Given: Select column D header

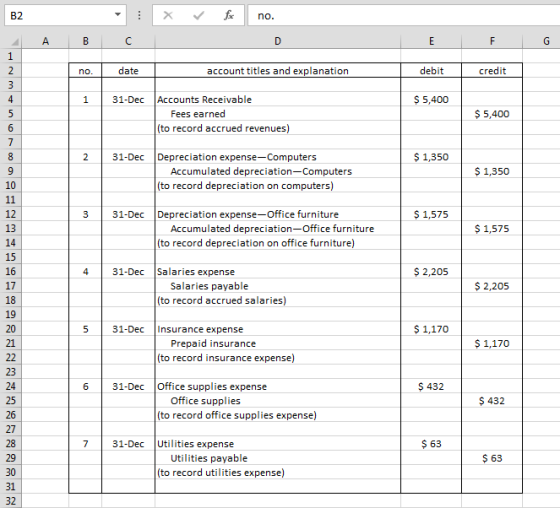Looking at the screenshot, I should coord(278,41).
